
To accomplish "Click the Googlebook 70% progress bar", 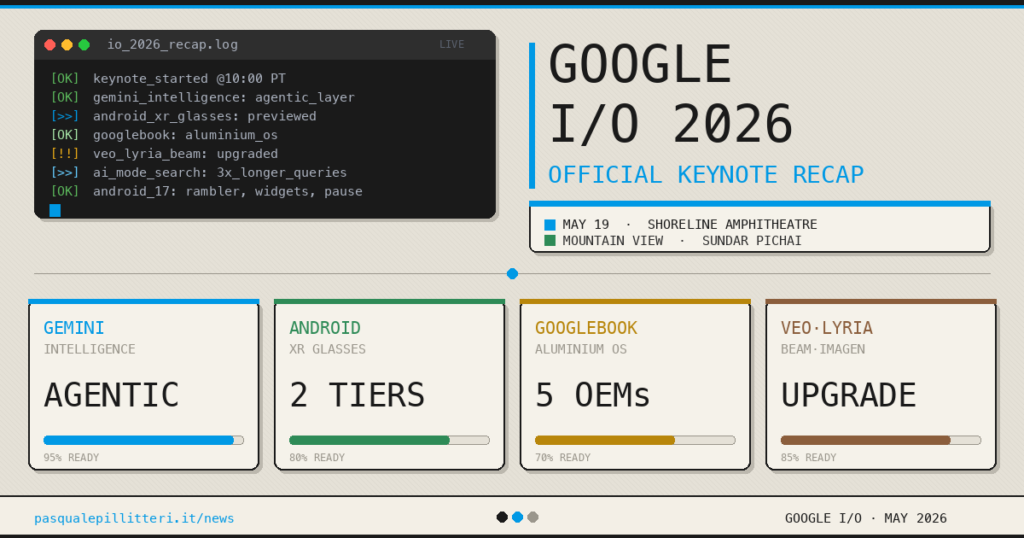I will (x=635, y=440).
